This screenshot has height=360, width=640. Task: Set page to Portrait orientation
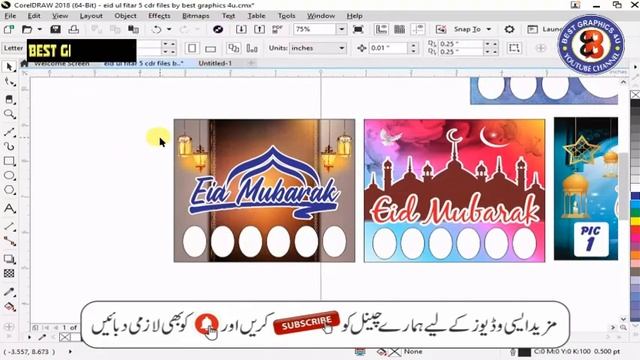point(192,48)
